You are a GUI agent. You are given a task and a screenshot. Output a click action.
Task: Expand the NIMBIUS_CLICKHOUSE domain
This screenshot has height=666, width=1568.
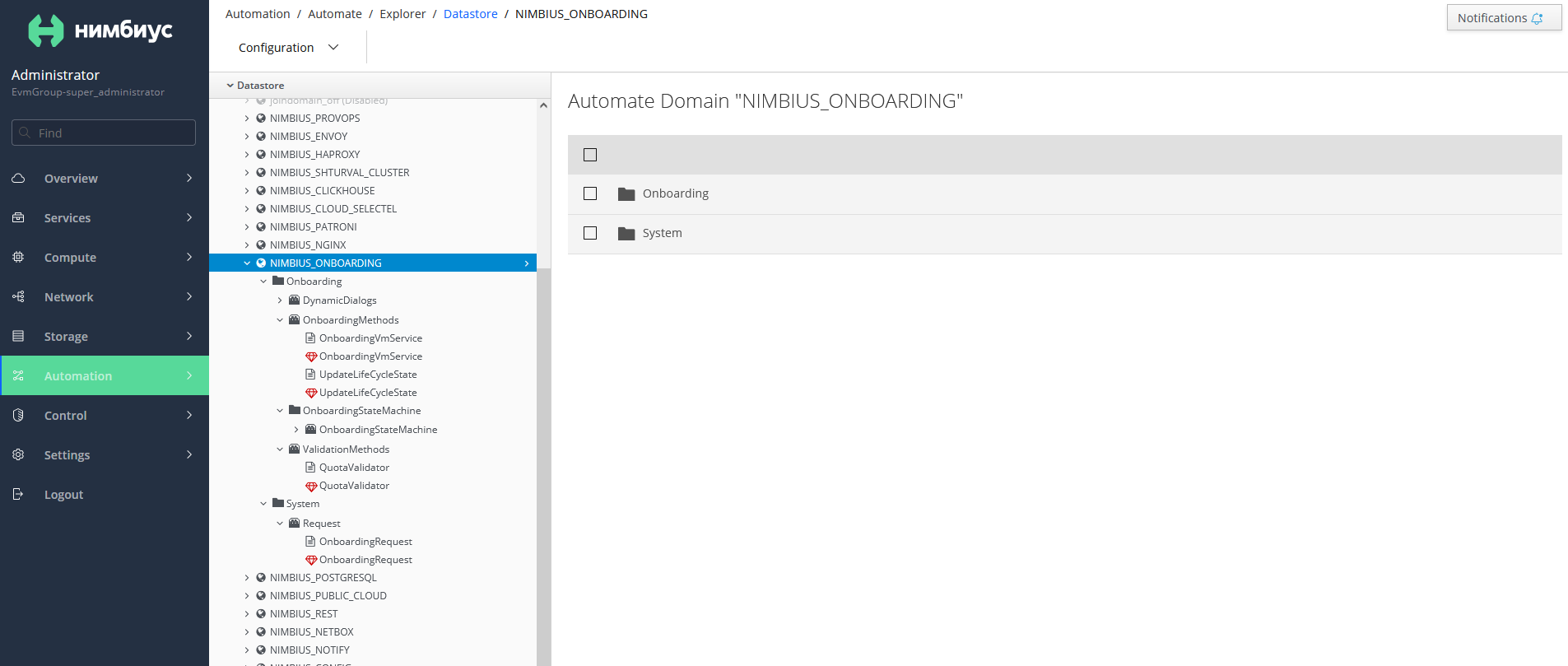[247, 191]
